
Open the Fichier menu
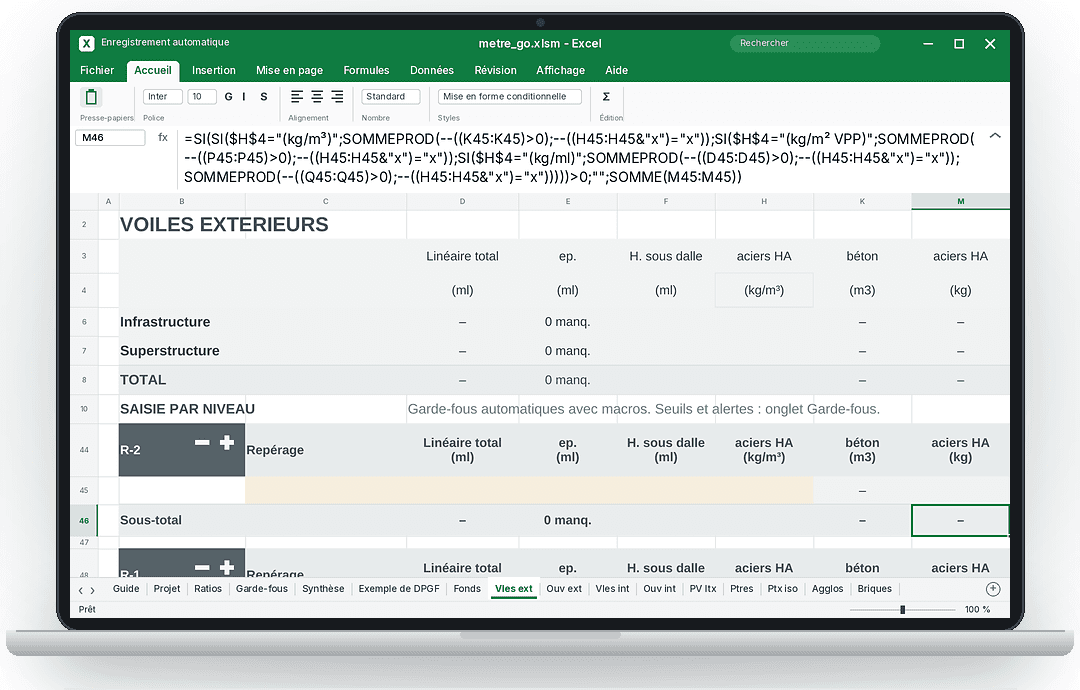[x=97, y=70]
